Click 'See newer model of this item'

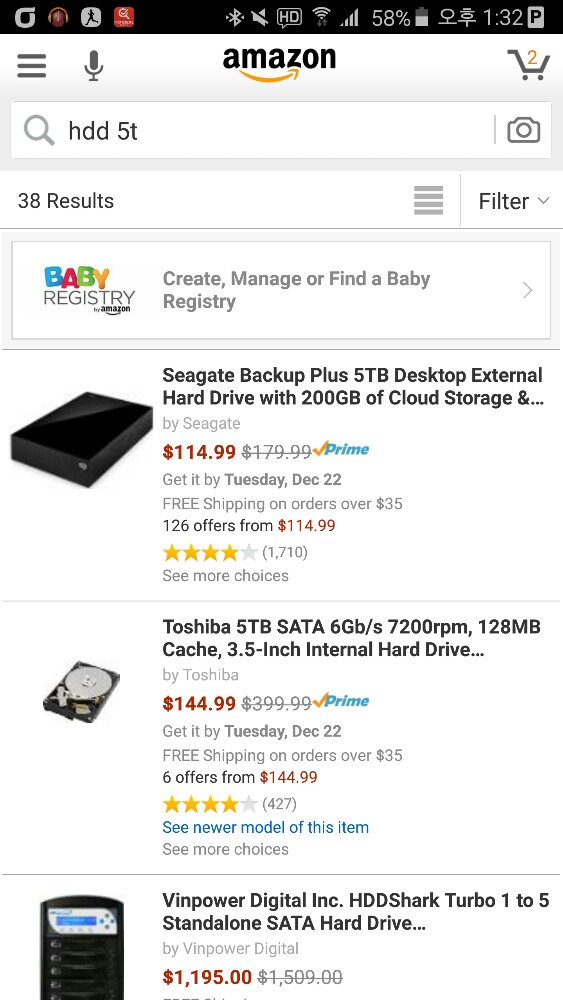coord(265,827)
